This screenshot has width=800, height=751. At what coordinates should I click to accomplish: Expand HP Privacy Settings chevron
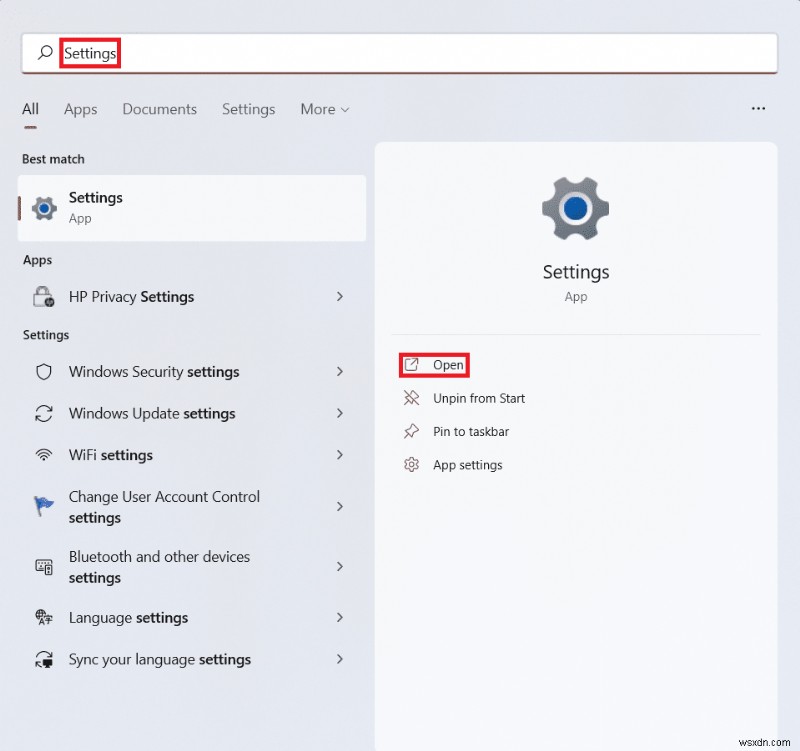click(340, 296)
